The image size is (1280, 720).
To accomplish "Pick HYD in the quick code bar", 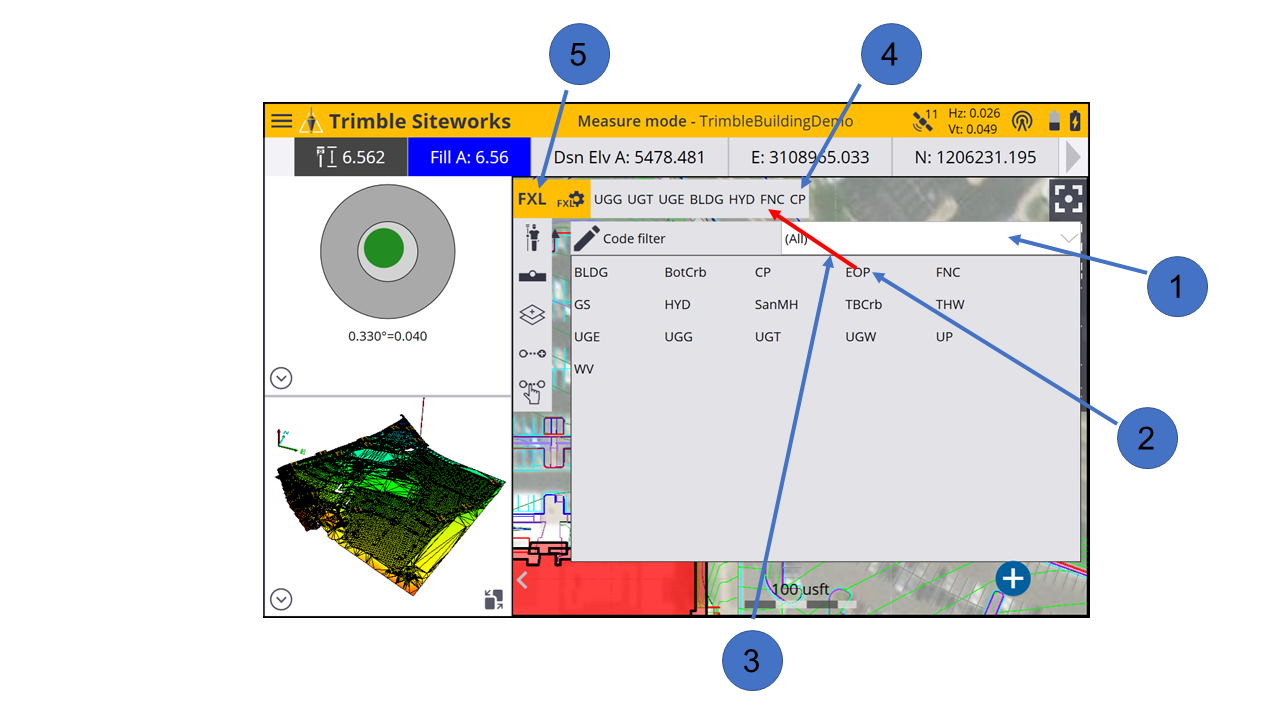I will click(741, 199).
